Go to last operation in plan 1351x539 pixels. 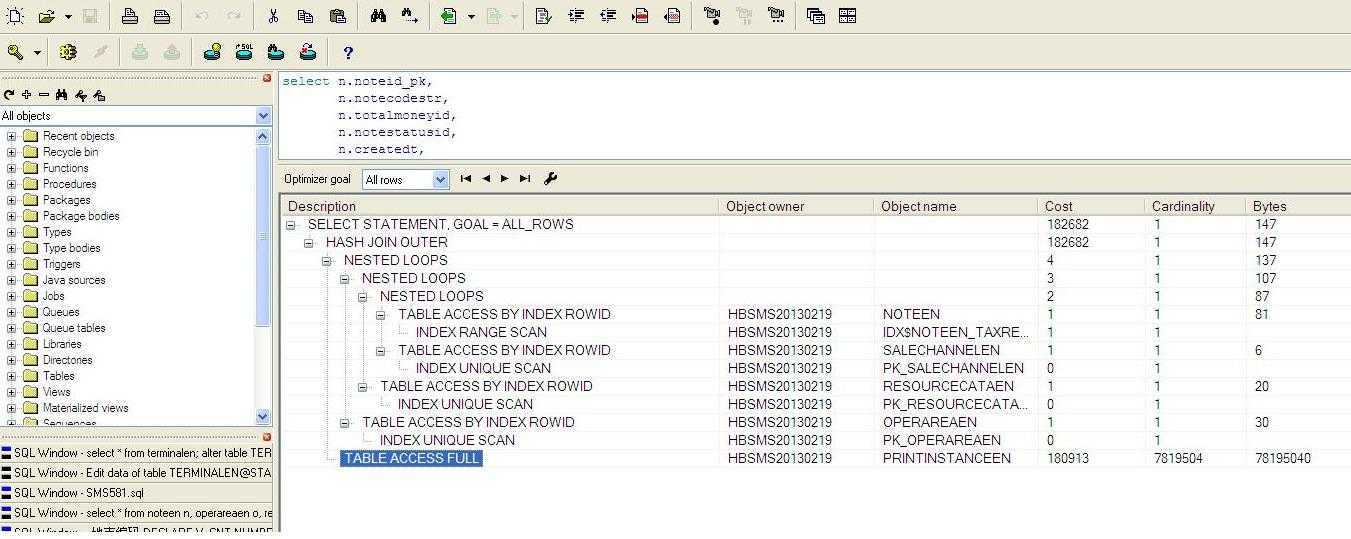(x=525, y=179)
